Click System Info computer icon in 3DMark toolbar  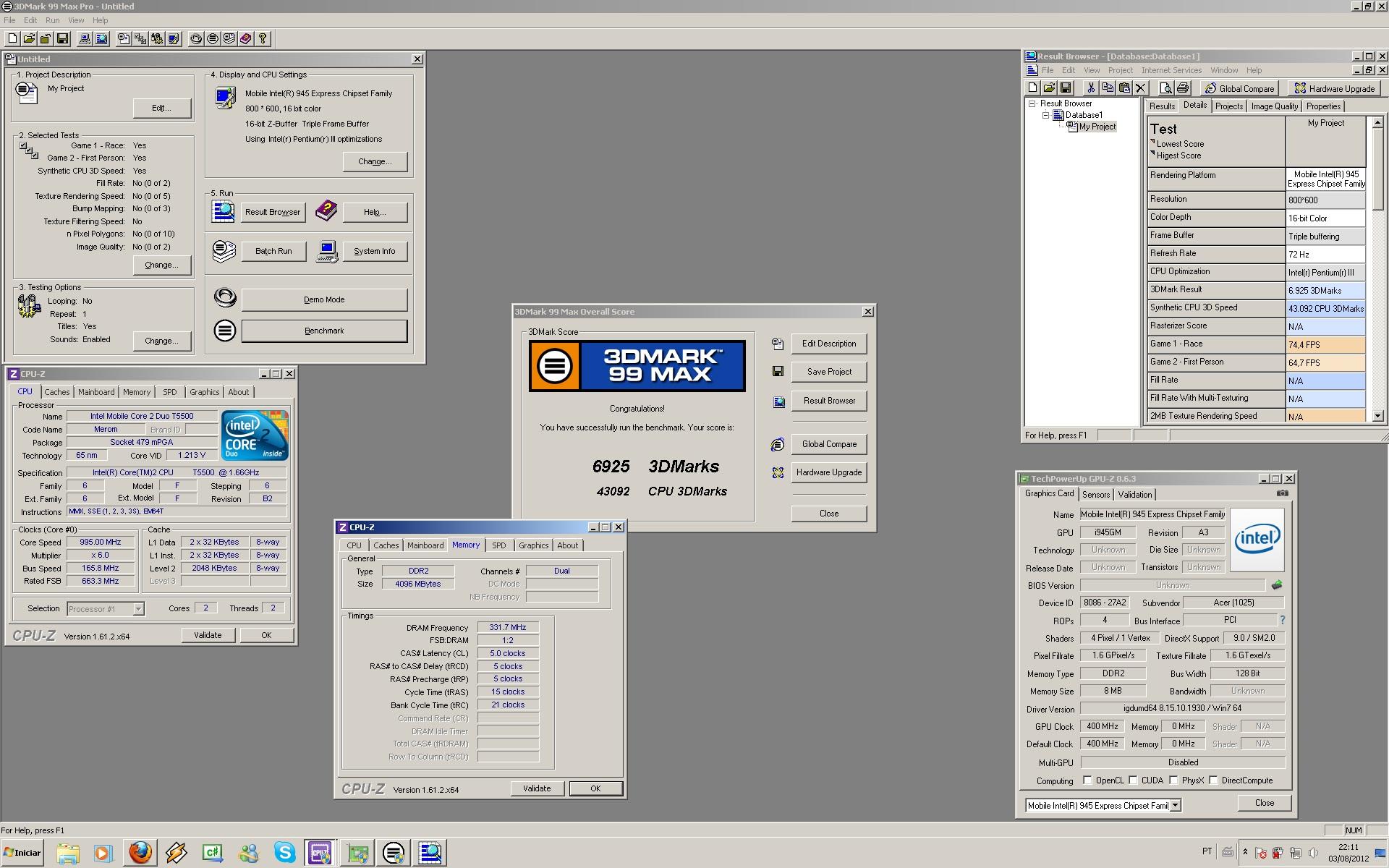[x=85, y=39]
